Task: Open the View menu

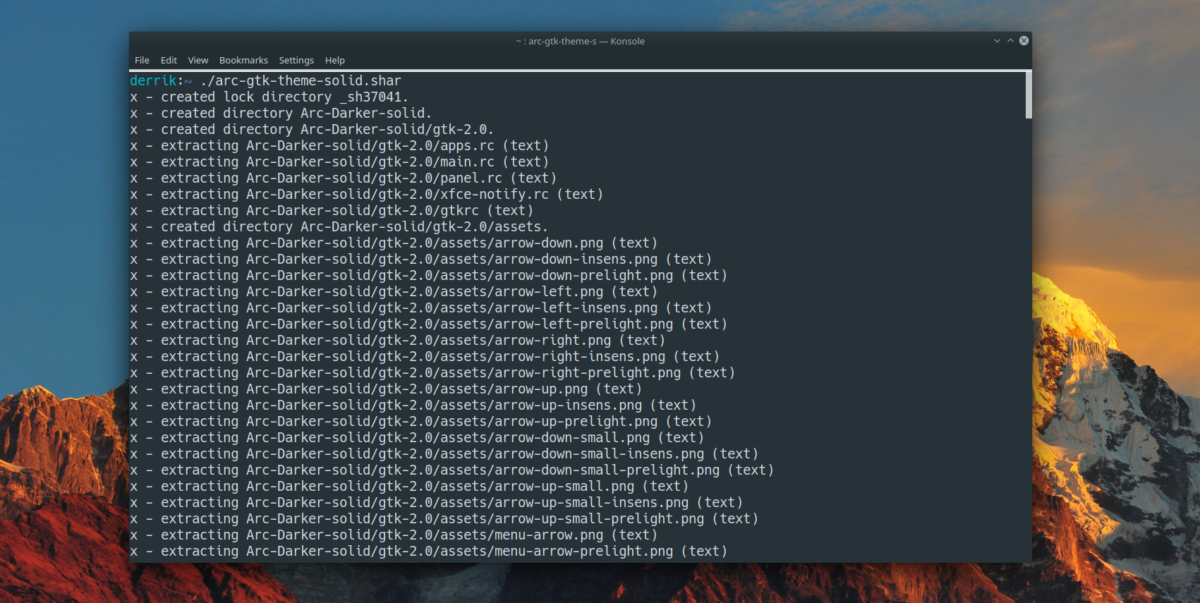Action: coord(198,60)
